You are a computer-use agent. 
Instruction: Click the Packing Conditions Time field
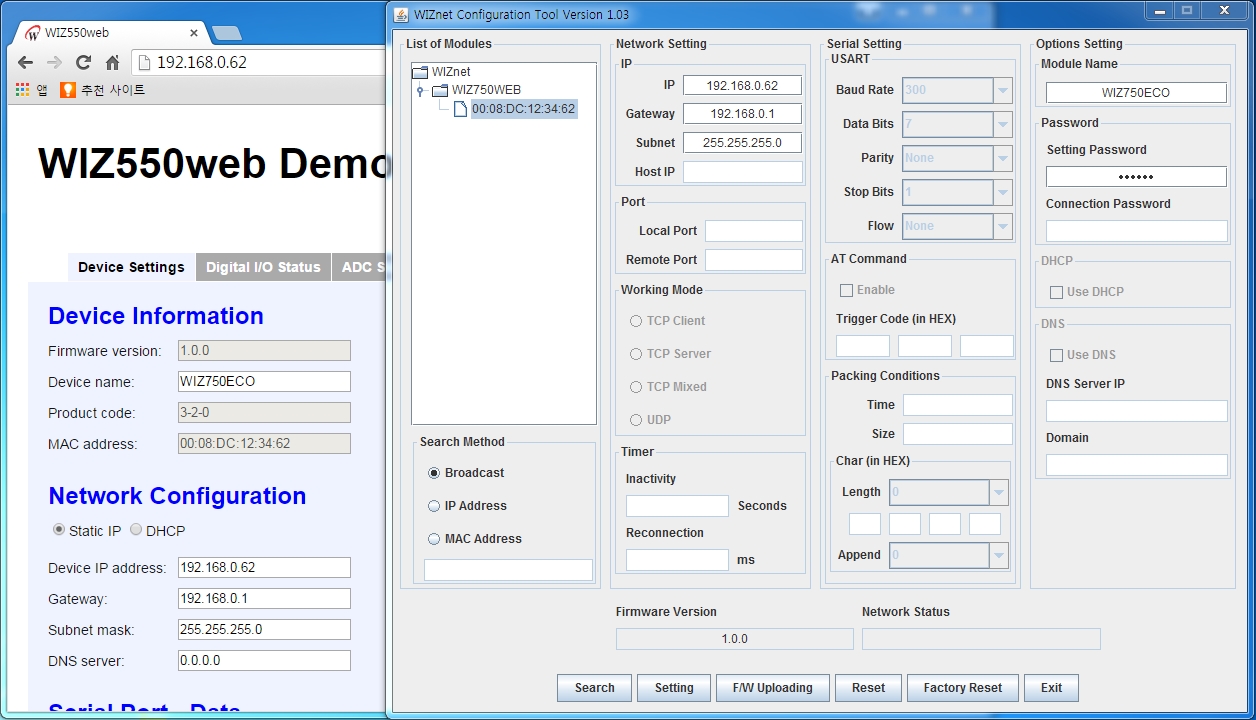pyautogui.click(x=957, y=405)
